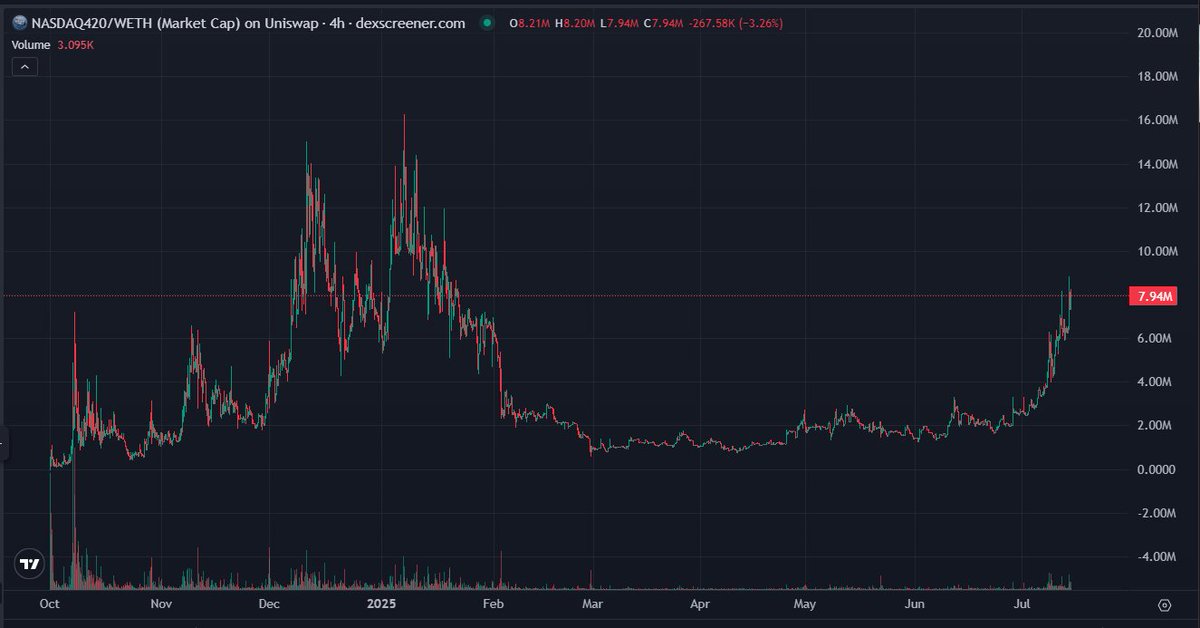
Task: Click the 0.0000 price axis label
Action: 1158,469
